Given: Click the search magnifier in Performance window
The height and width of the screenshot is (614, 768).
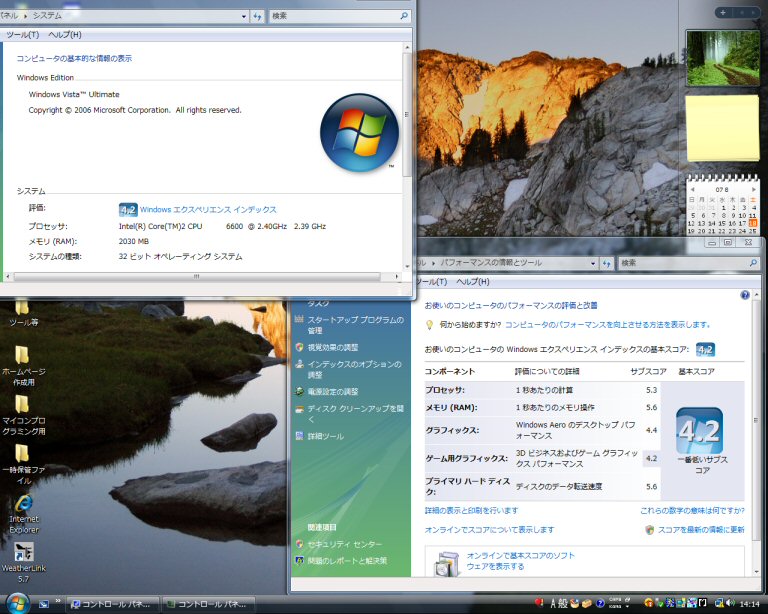Looking at the screenshot, I should [x=753, y=263].
